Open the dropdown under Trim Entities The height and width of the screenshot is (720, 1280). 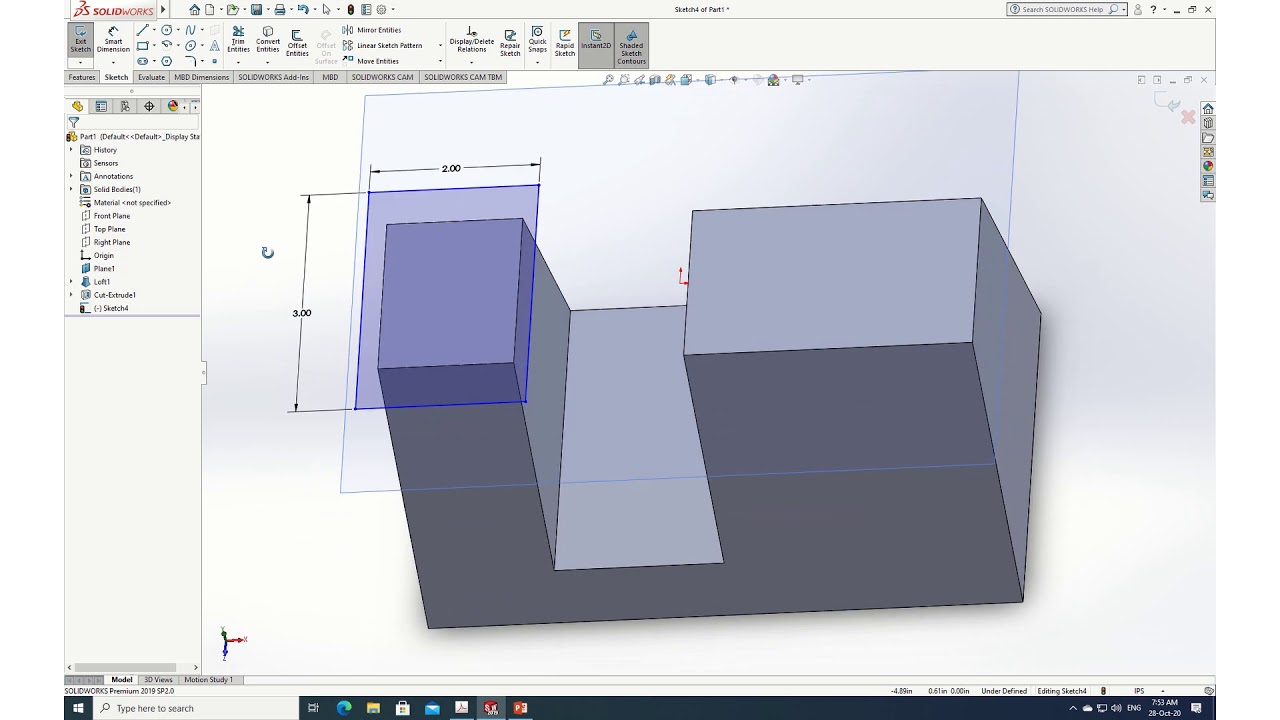[x=238, y=62]
